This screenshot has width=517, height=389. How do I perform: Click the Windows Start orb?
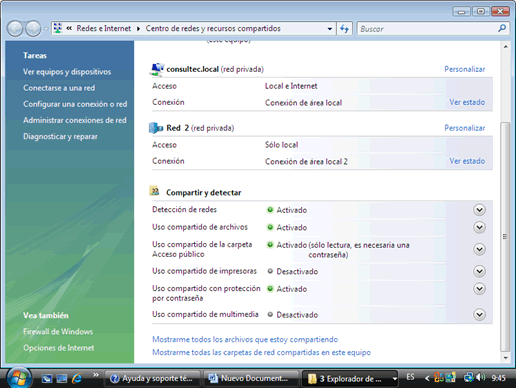pyautogui.click(x=19, y=378)
